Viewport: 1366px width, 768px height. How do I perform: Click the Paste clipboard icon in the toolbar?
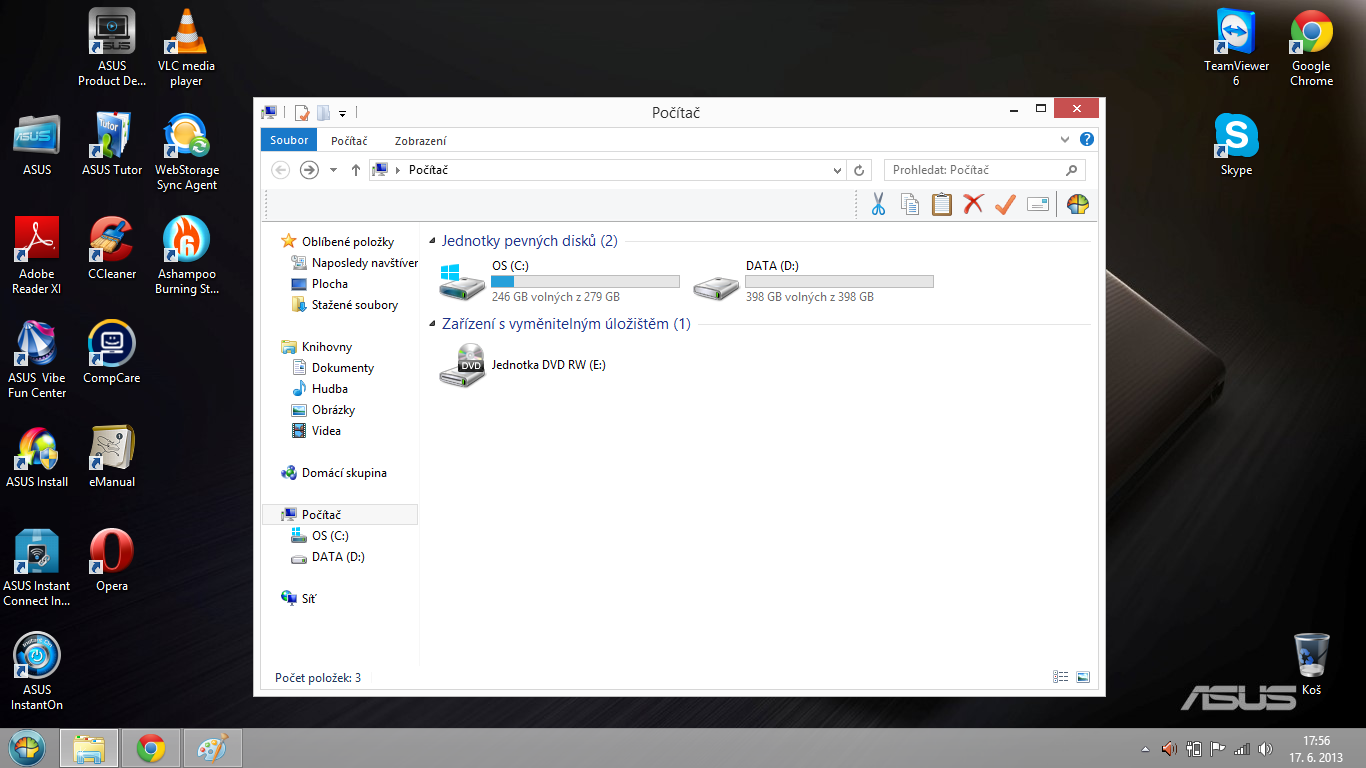tap(941, 204)
